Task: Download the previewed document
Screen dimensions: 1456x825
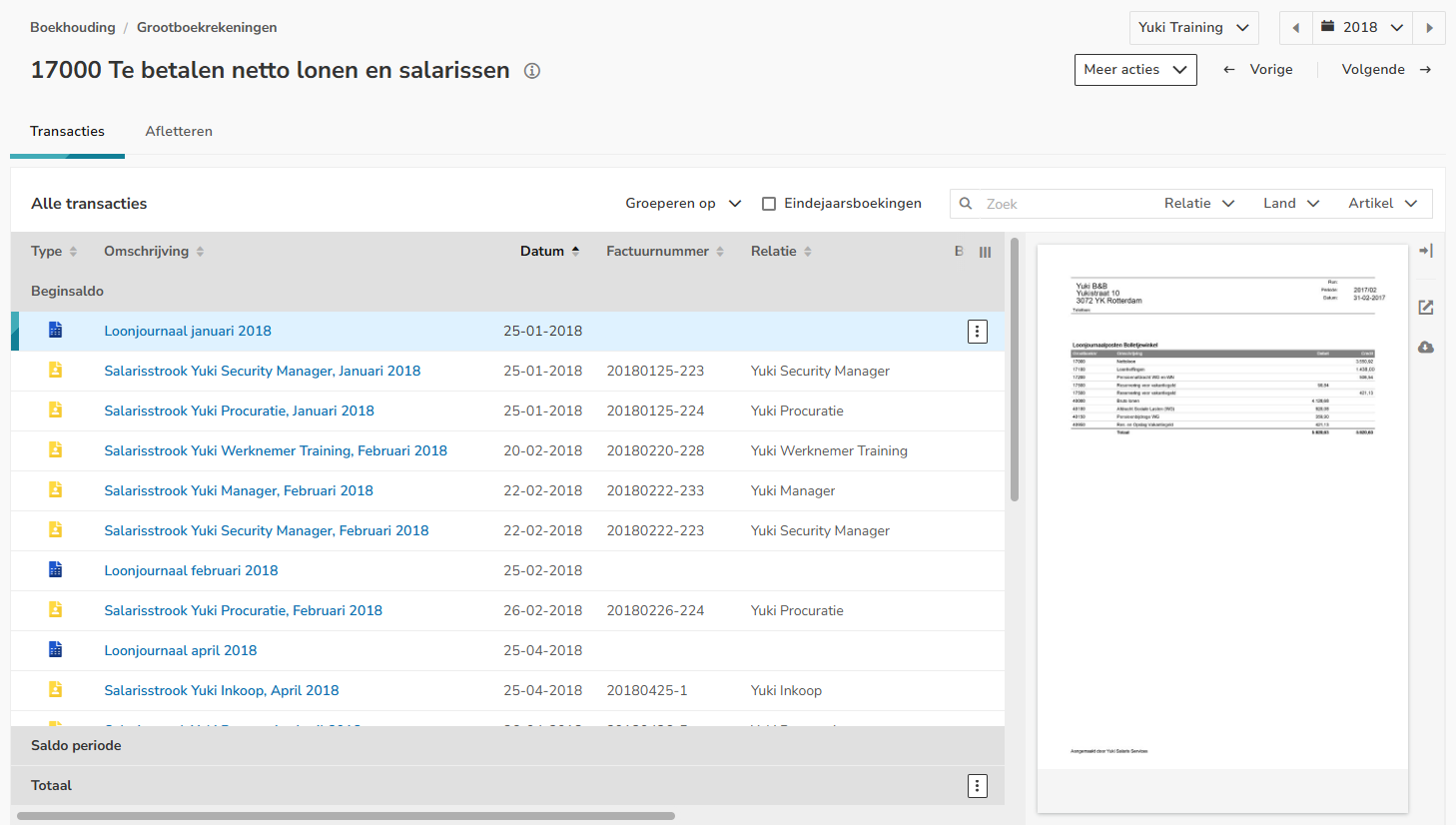Action: tap(1426, 347)
